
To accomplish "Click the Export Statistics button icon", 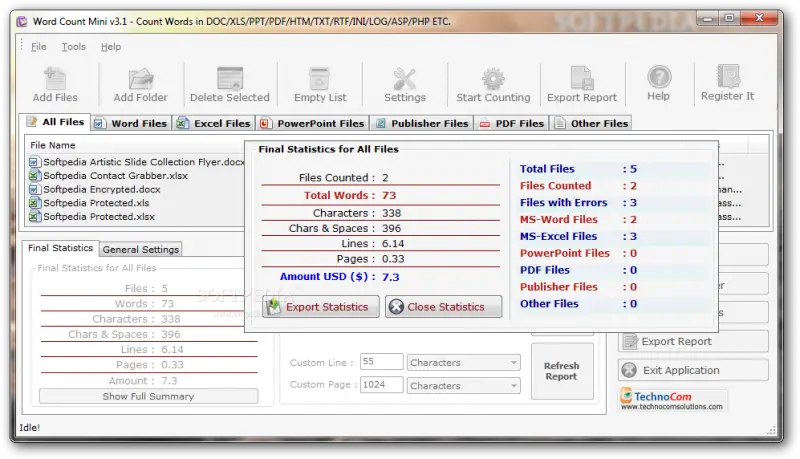I will click(274, 307).
